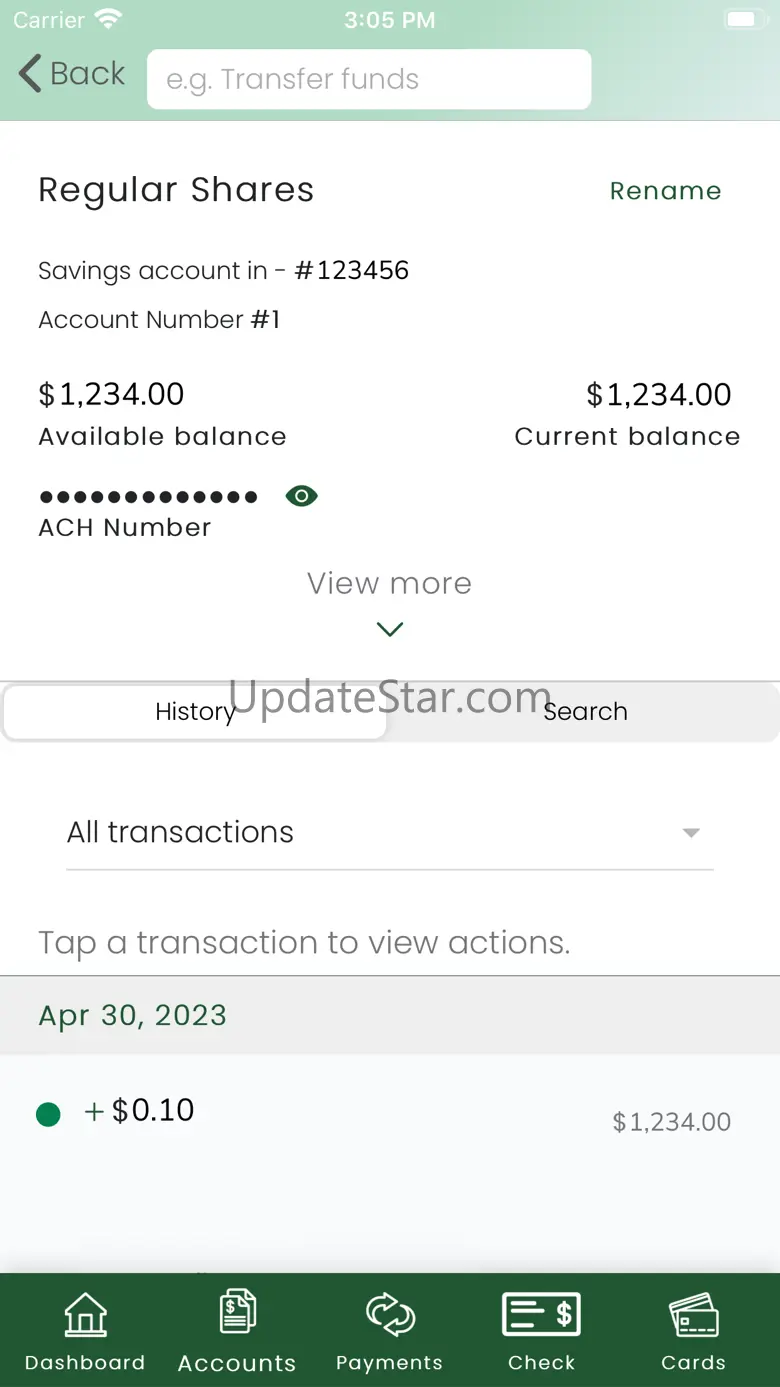This screenshot has width=780, height=1387.
Task: Tap the Rename link
Action: click(x=665, y=191)
